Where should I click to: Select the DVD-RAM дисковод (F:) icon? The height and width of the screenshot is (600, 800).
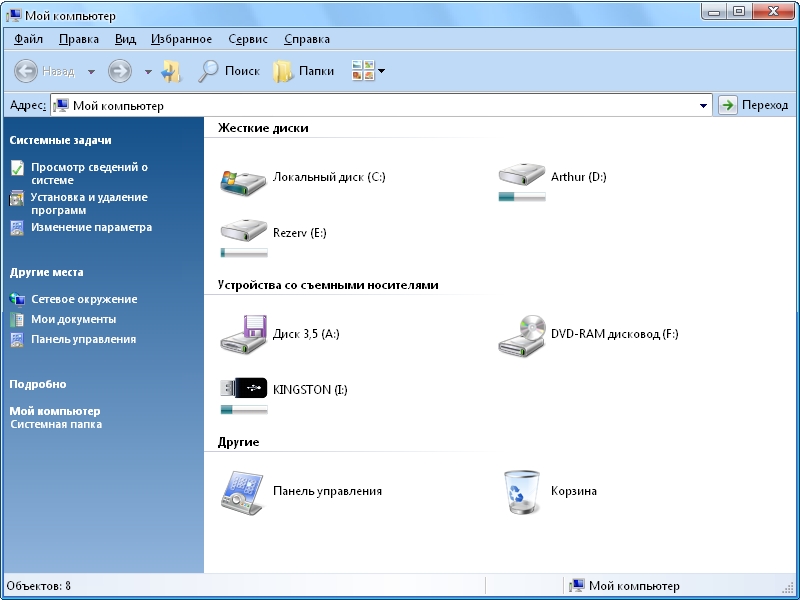point(521,335)
